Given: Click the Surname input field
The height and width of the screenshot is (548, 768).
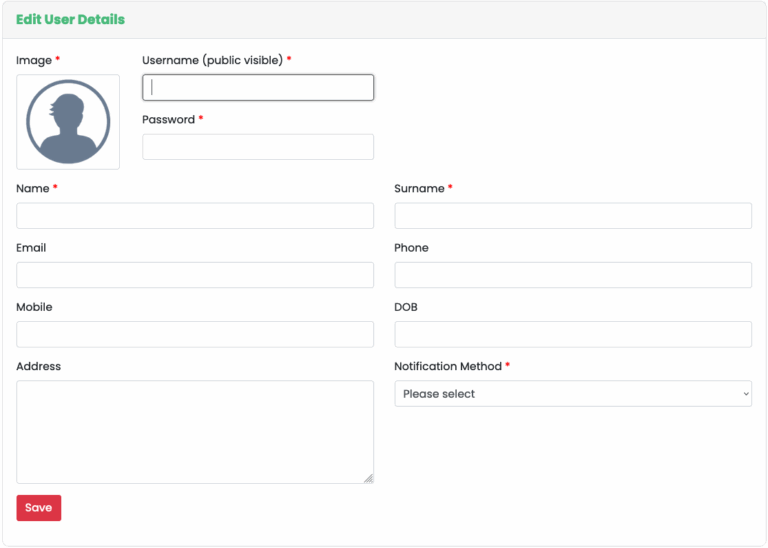Looking at the screenshot, I should tap(572, 216).
